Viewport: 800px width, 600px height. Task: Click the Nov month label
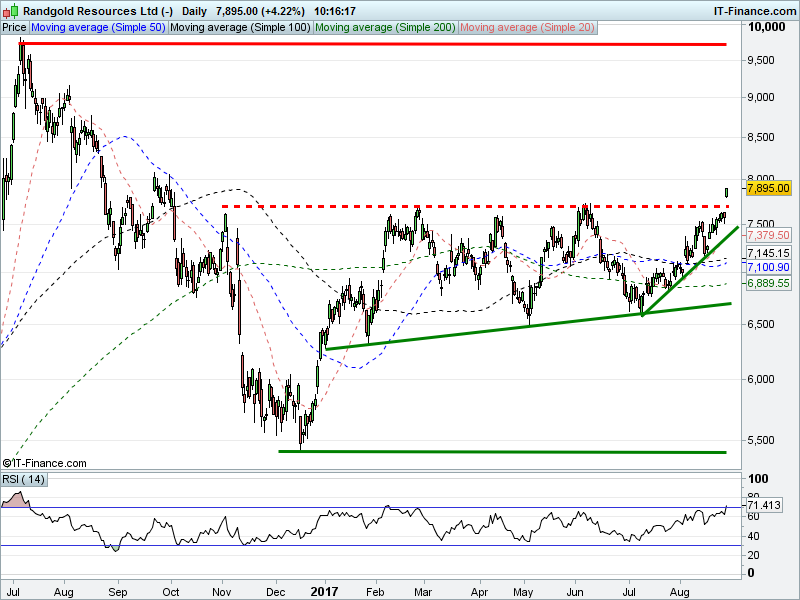click(222, 592)
